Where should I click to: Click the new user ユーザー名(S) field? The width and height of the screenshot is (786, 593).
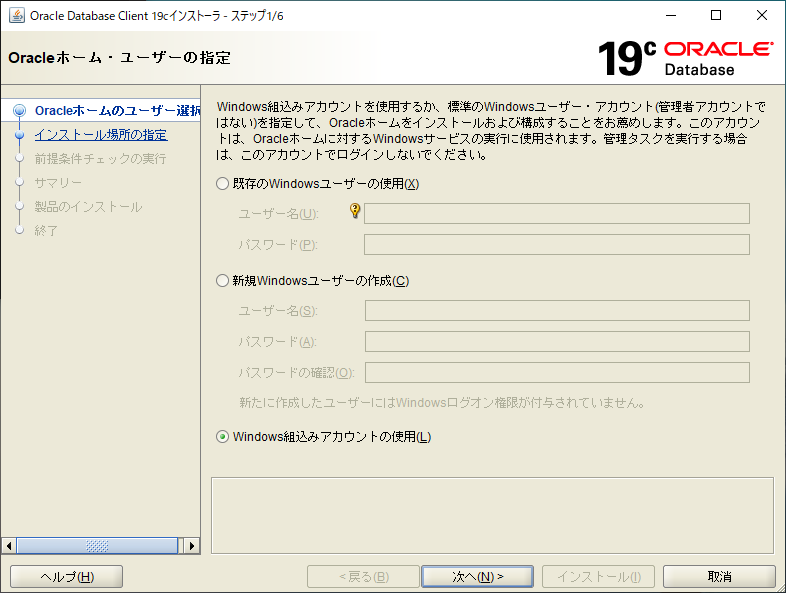coord(557,310)
